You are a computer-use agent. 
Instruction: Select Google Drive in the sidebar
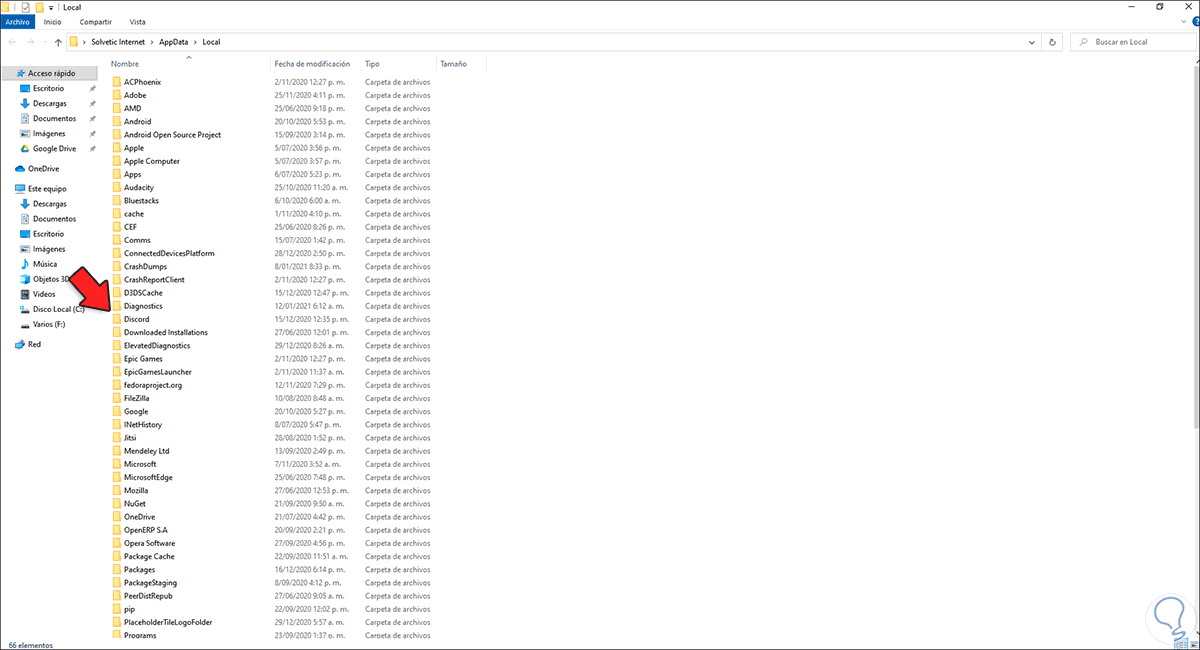44,148
